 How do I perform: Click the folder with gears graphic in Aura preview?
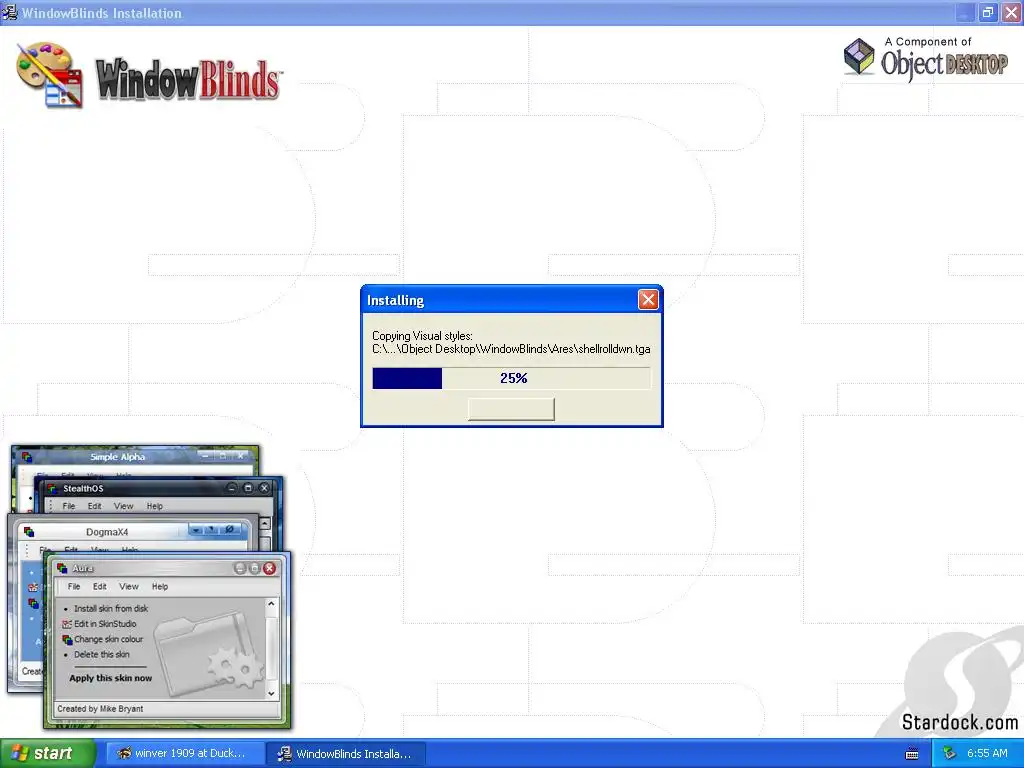tap(209, 653)
